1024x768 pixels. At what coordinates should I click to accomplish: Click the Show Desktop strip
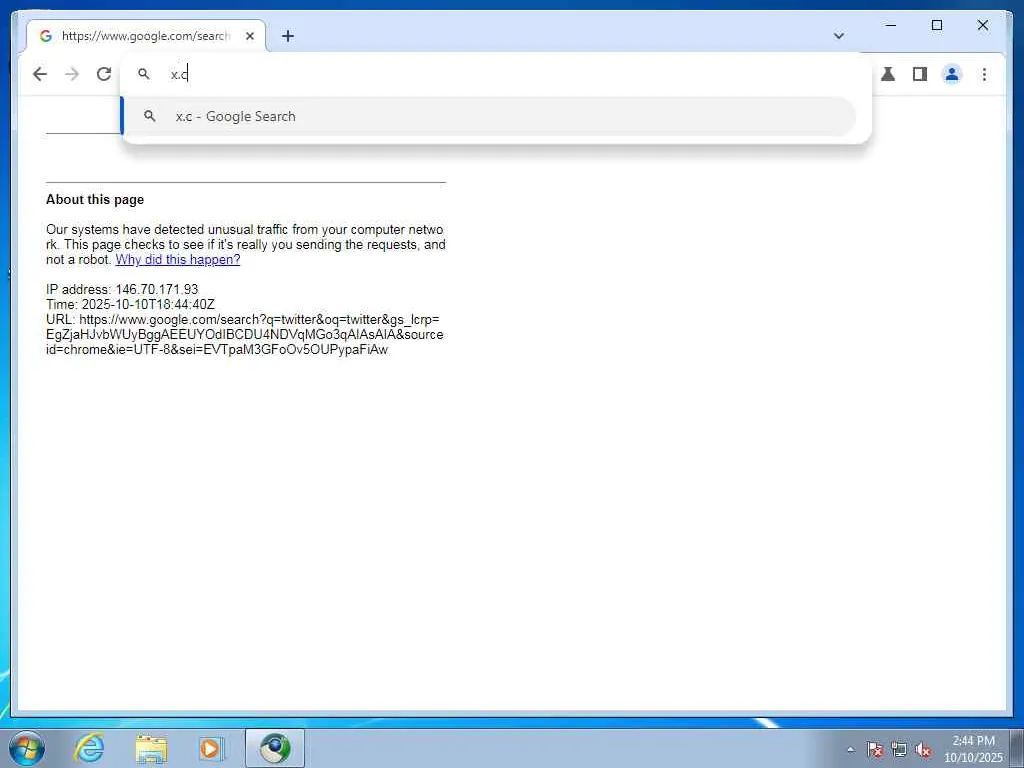tap(1017, 748)
